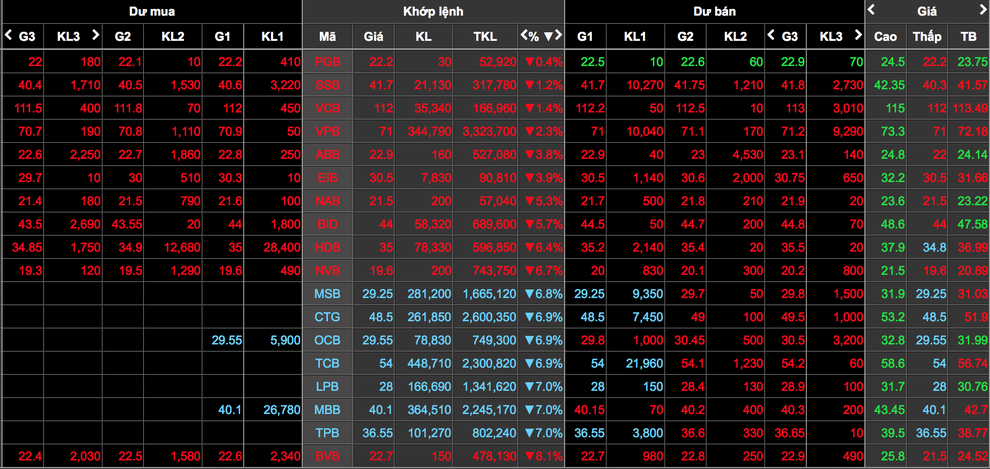The image size is (990, 469).
Task: Click right arrow in the top Giá header
Action: click(x=982, y=9)
